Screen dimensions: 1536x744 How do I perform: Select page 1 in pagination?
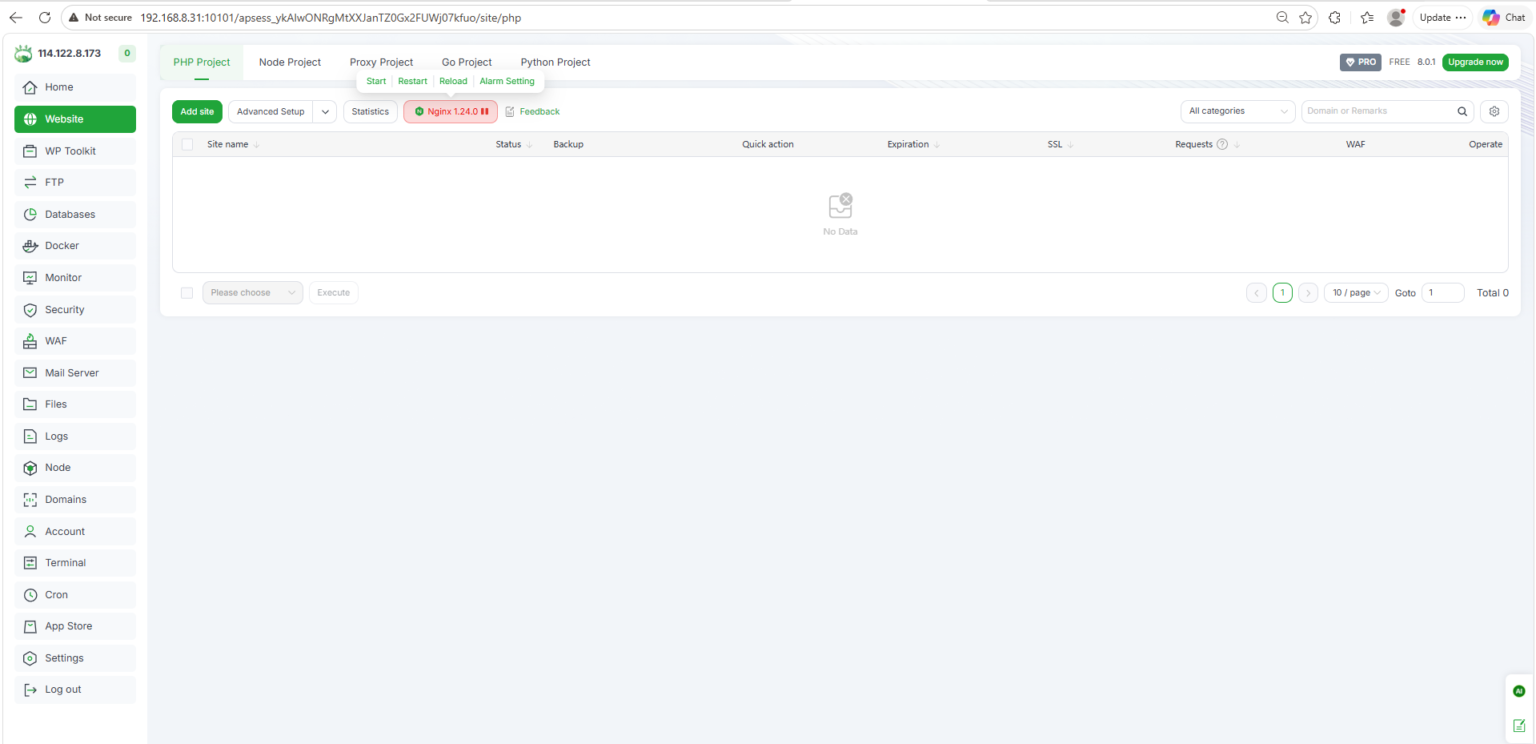click(x=1282, y=293)
